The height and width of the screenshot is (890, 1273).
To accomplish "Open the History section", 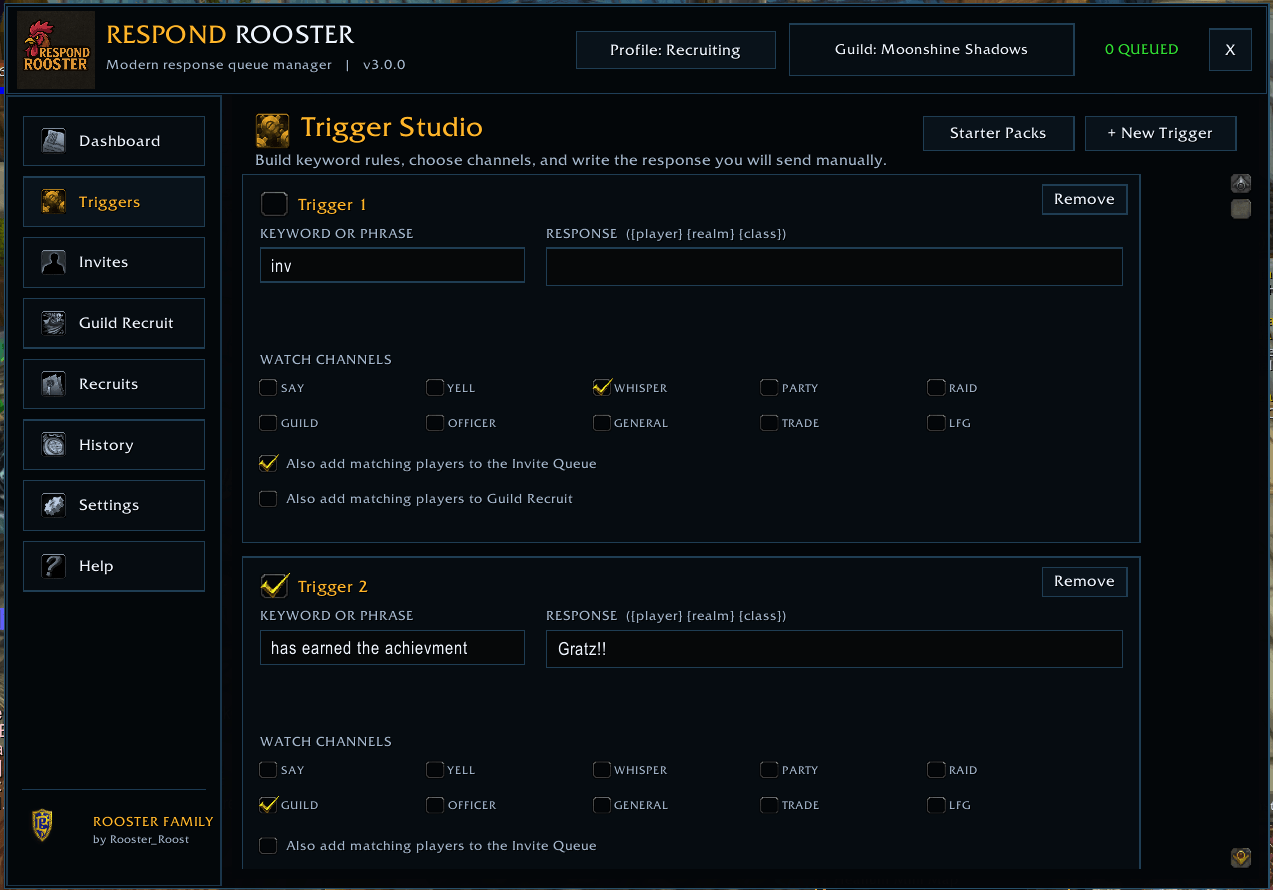I will [x=114, y=445].
